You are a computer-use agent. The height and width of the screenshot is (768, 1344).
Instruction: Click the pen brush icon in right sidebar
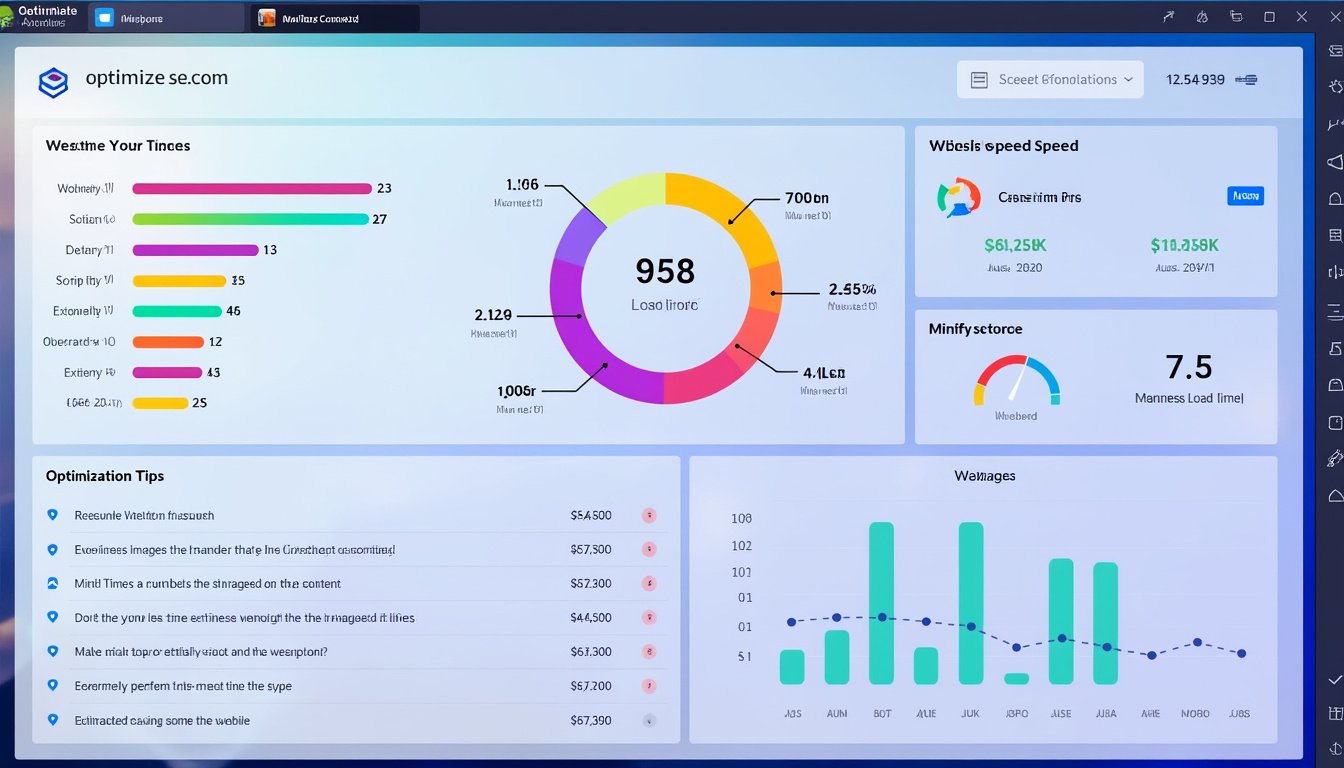(1335, 459)
